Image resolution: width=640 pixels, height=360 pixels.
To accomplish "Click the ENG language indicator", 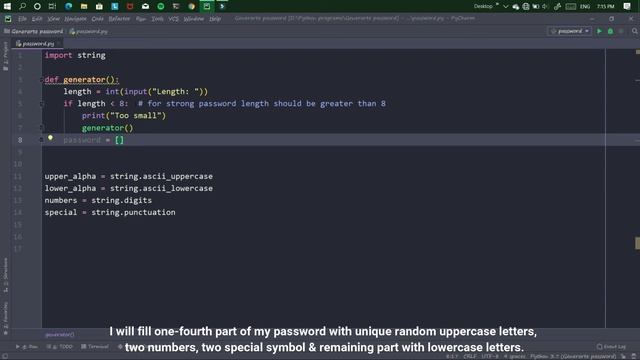I will click(584, 6).
